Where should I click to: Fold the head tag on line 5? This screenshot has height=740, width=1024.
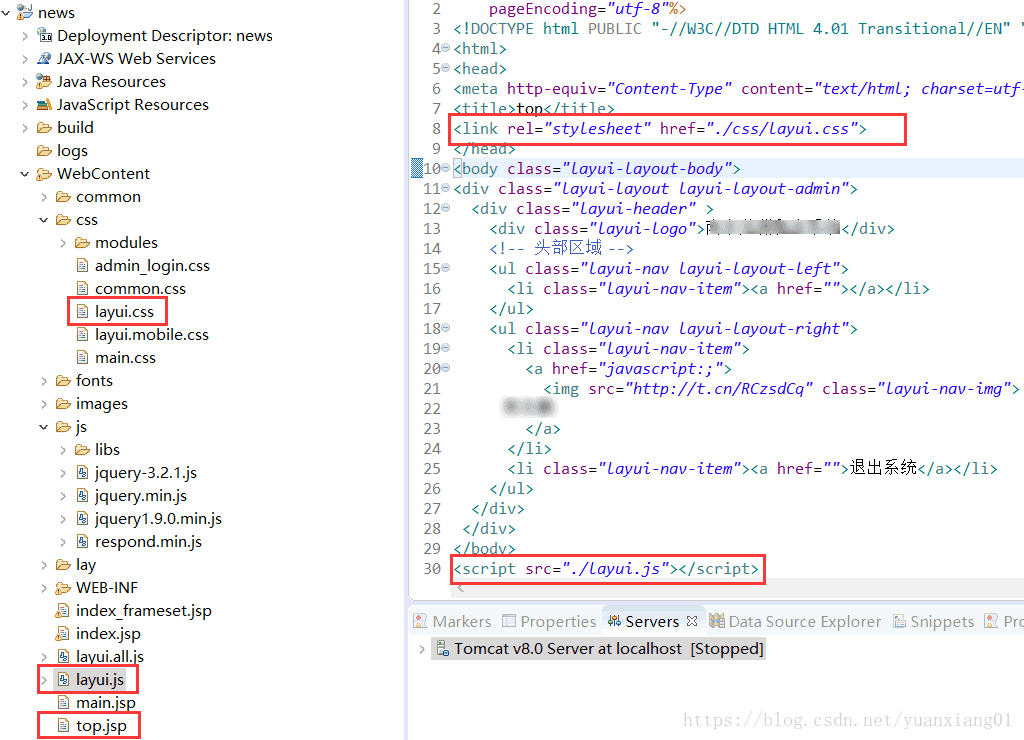(445, 68)
